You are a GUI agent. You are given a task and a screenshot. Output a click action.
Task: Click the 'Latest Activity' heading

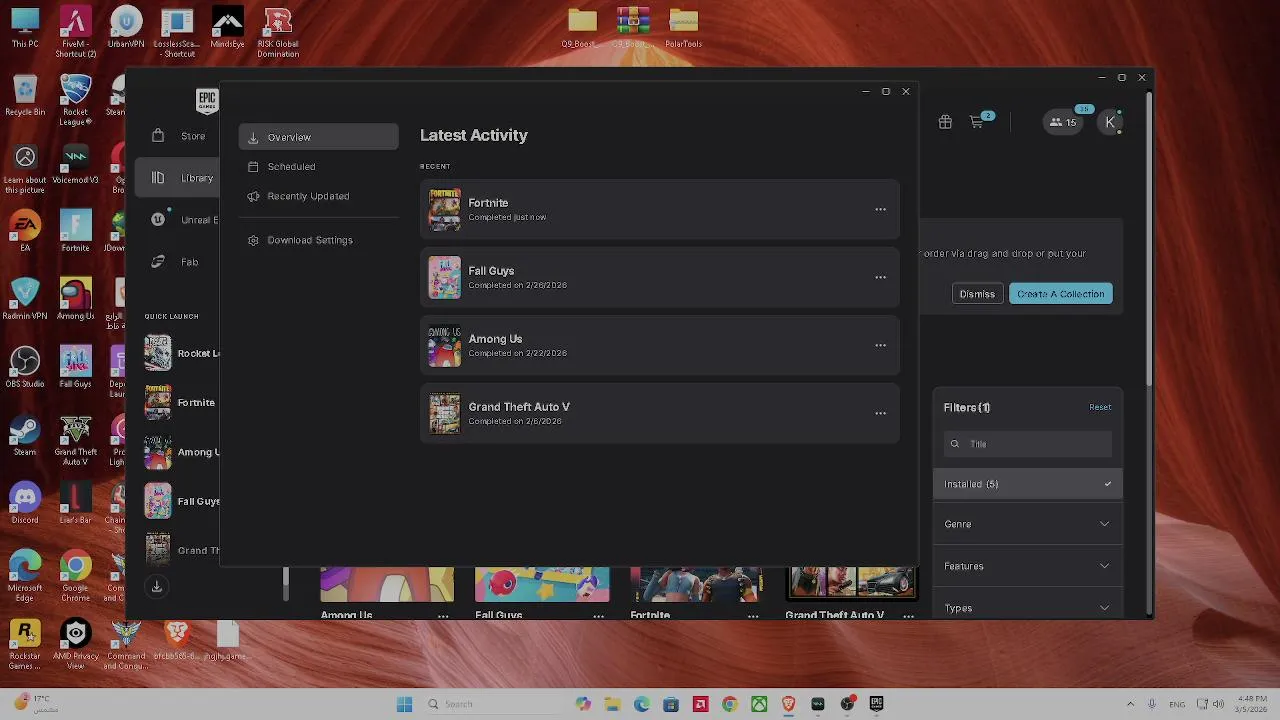point(474,135)
